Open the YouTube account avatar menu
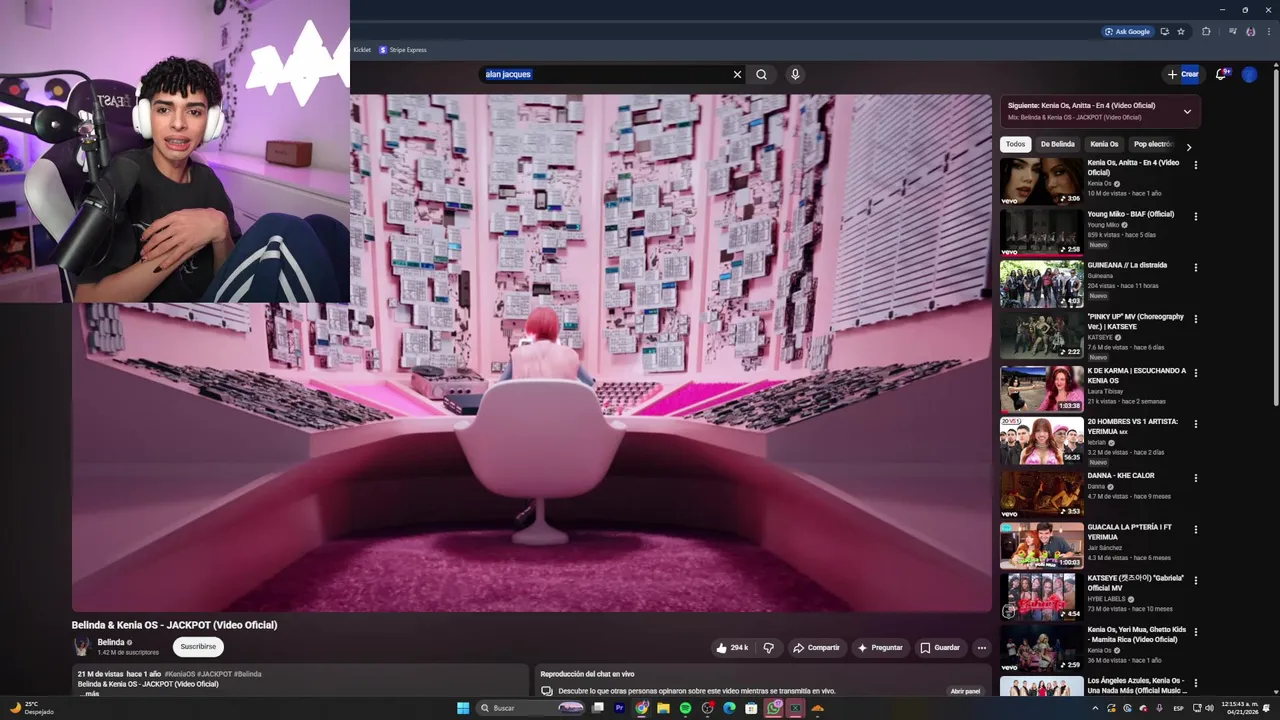The image size is (1280, 720). click(x=1249, y=74)
